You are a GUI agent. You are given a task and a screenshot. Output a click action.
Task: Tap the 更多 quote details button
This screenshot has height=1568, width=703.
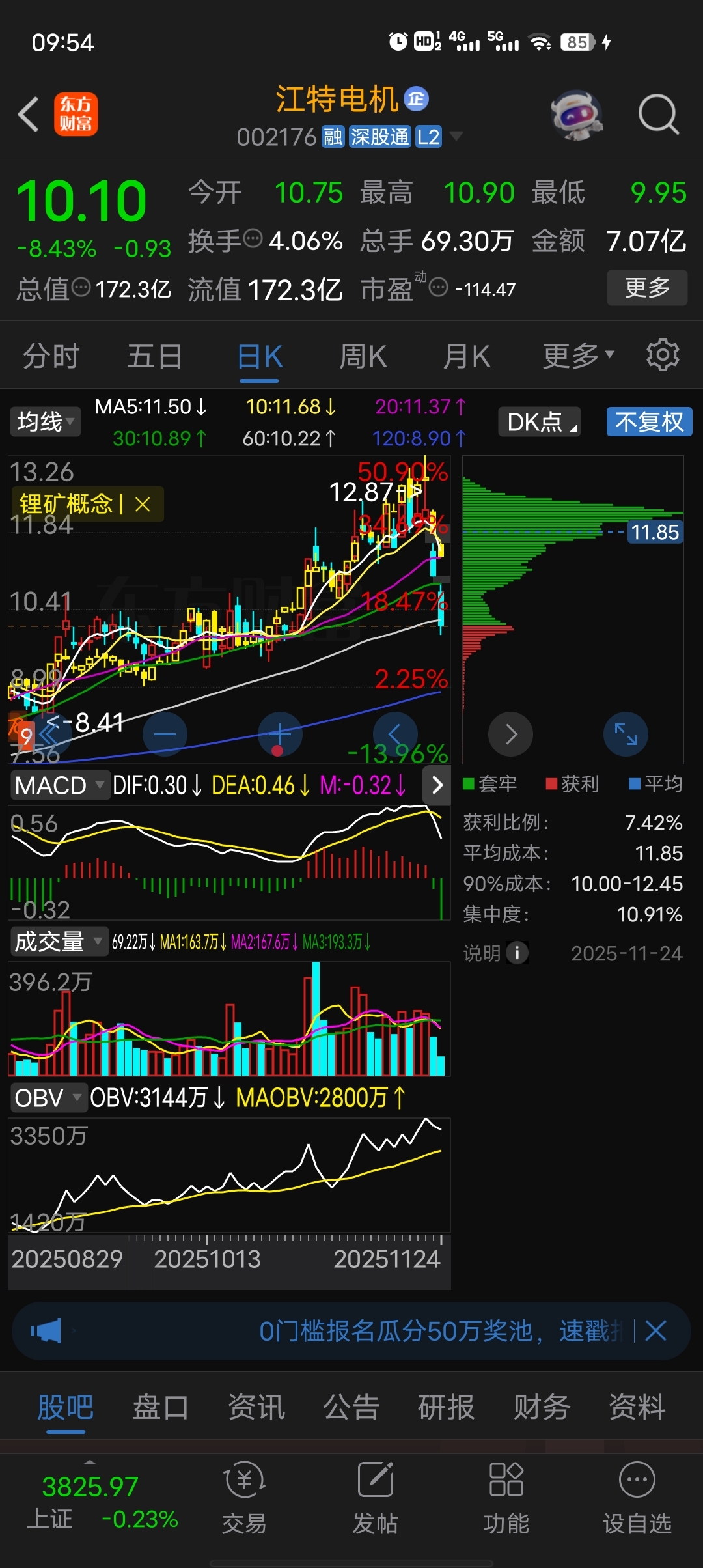[647, 287]
